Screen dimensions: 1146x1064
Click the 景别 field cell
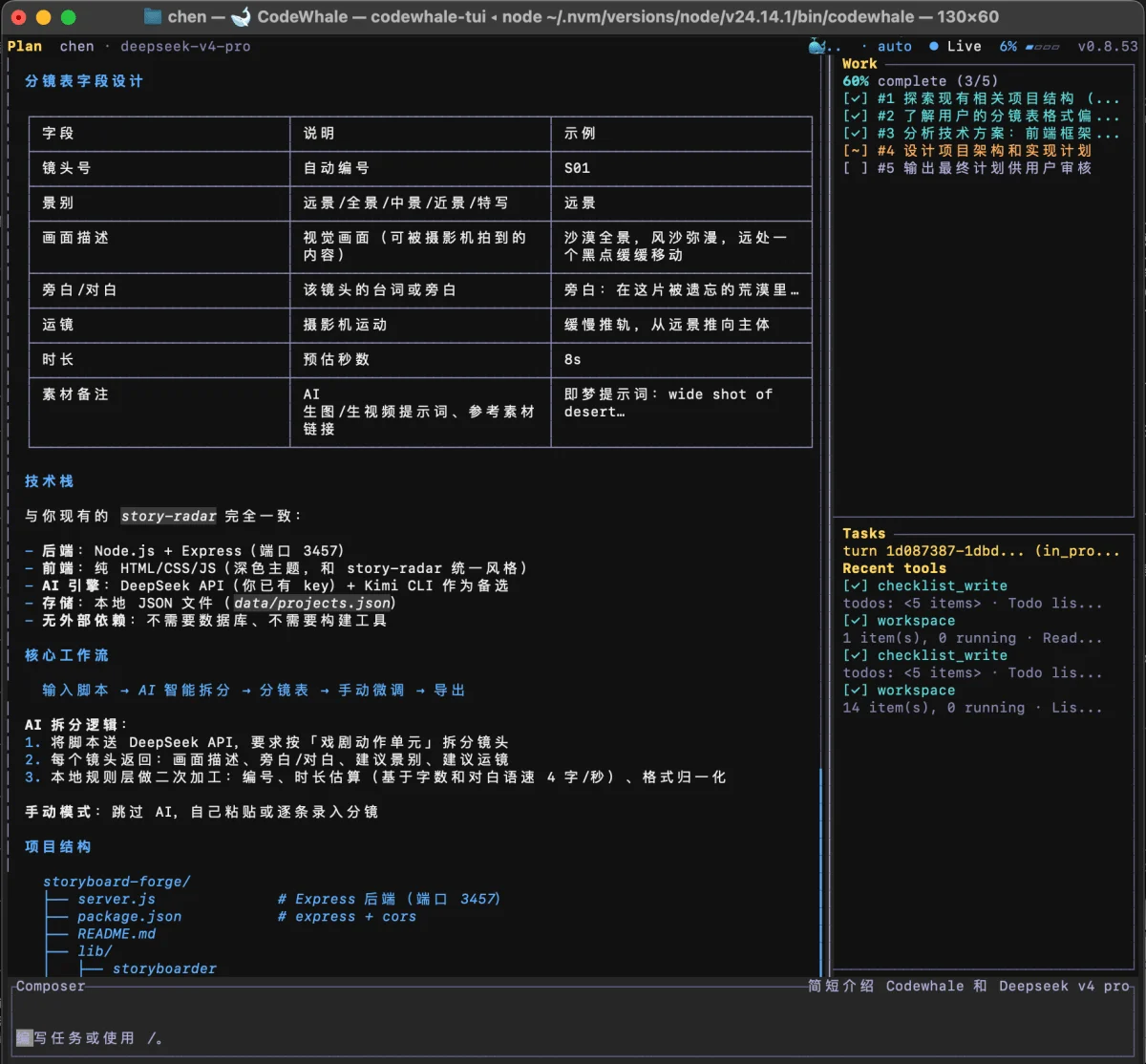58,202
